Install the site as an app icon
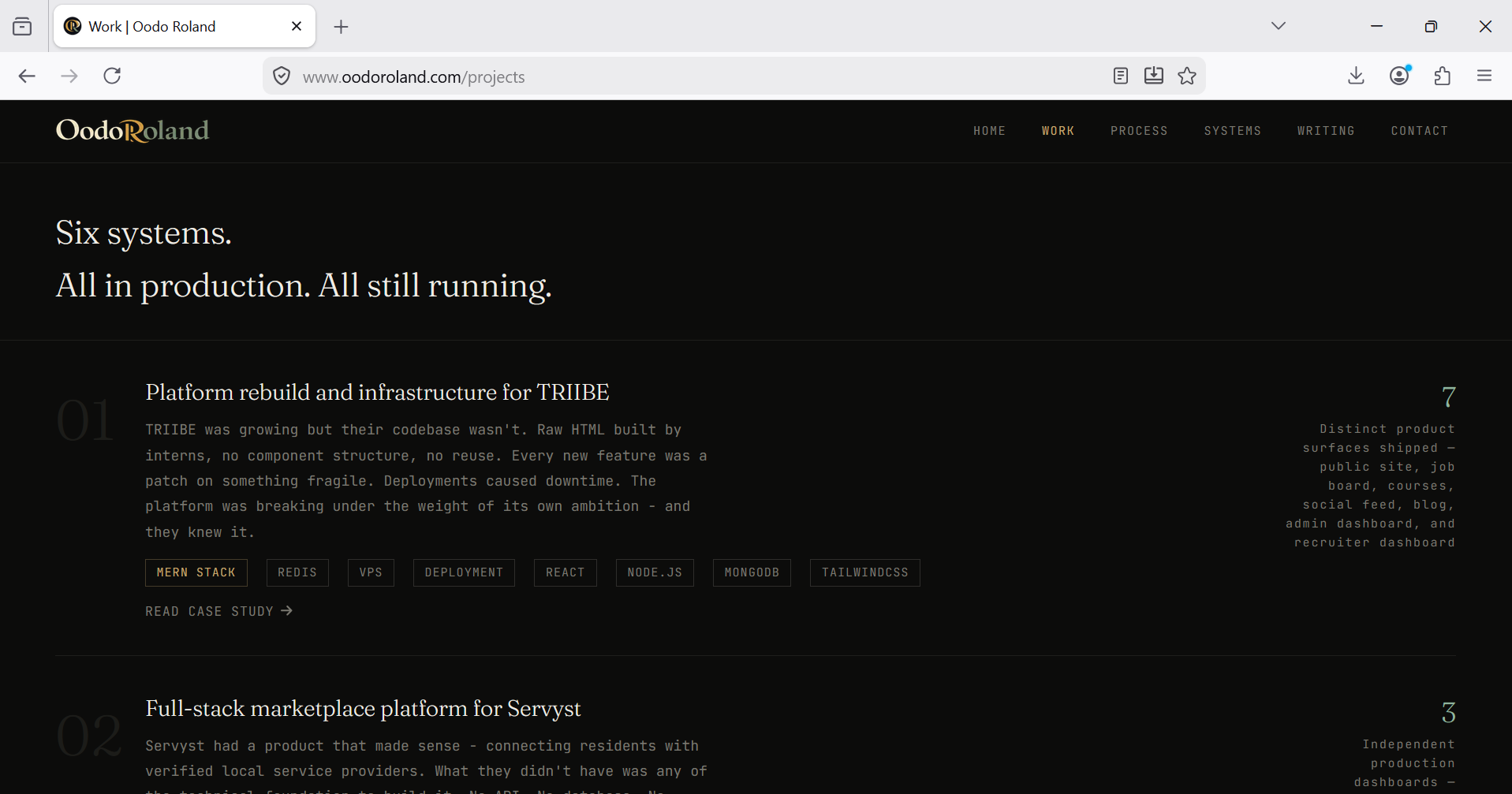The image size is (1512, 794). coord(1153,76)
